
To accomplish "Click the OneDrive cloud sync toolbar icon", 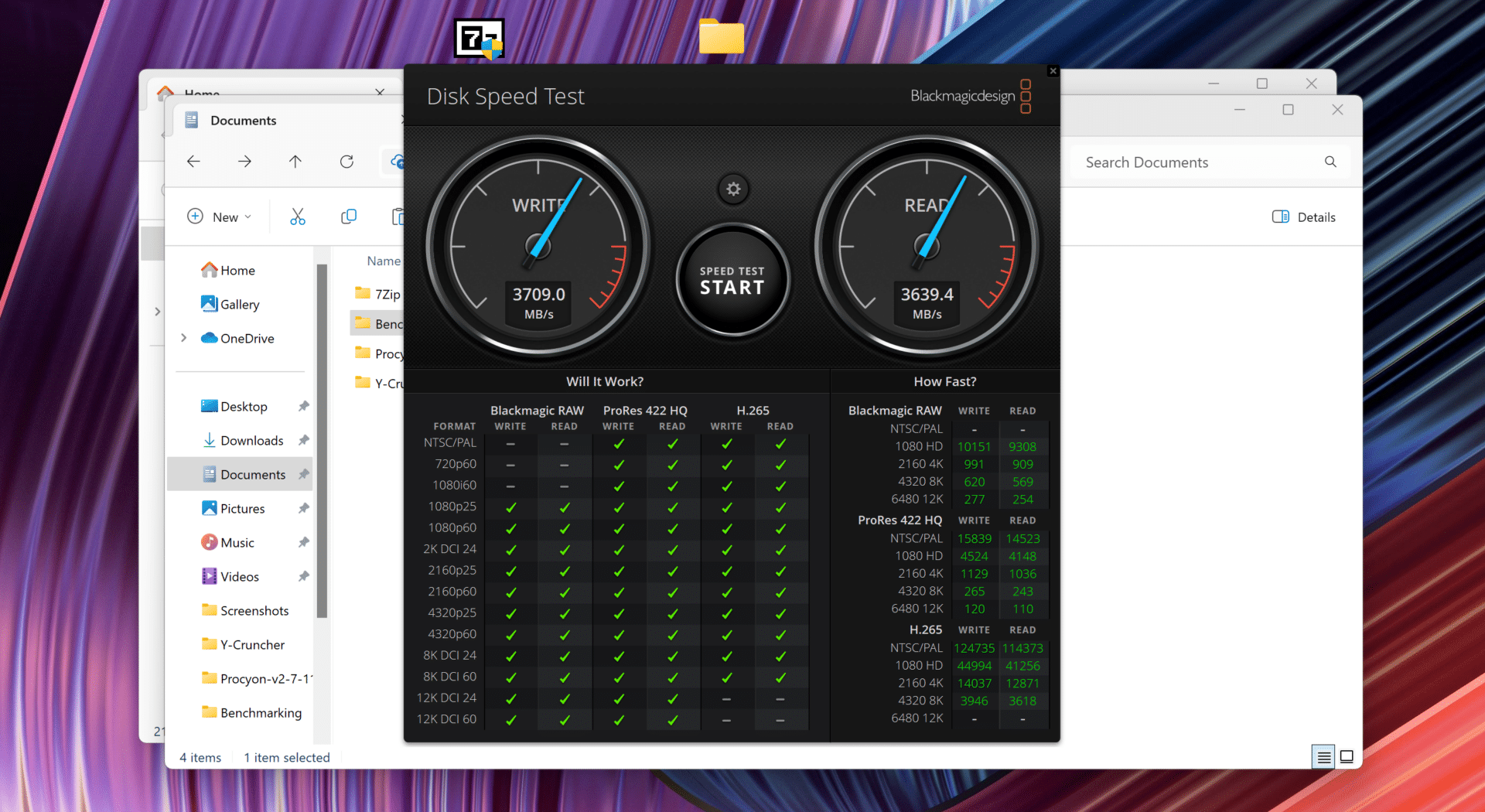I will click(396, 161).
